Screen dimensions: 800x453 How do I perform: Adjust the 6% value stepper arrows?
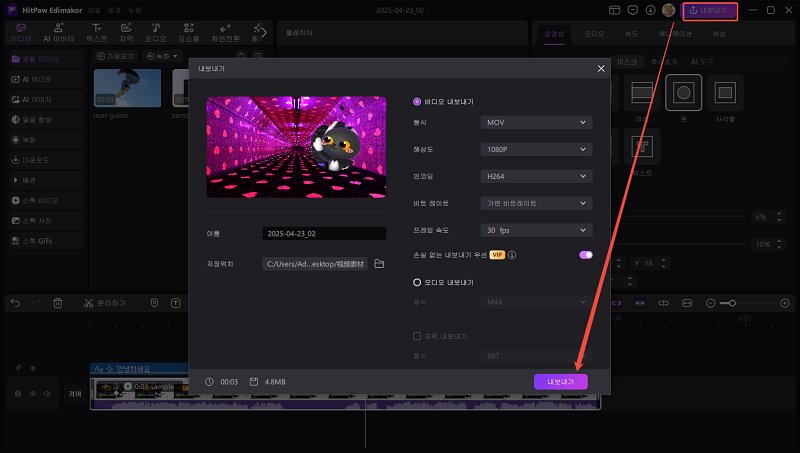(779, 217)
